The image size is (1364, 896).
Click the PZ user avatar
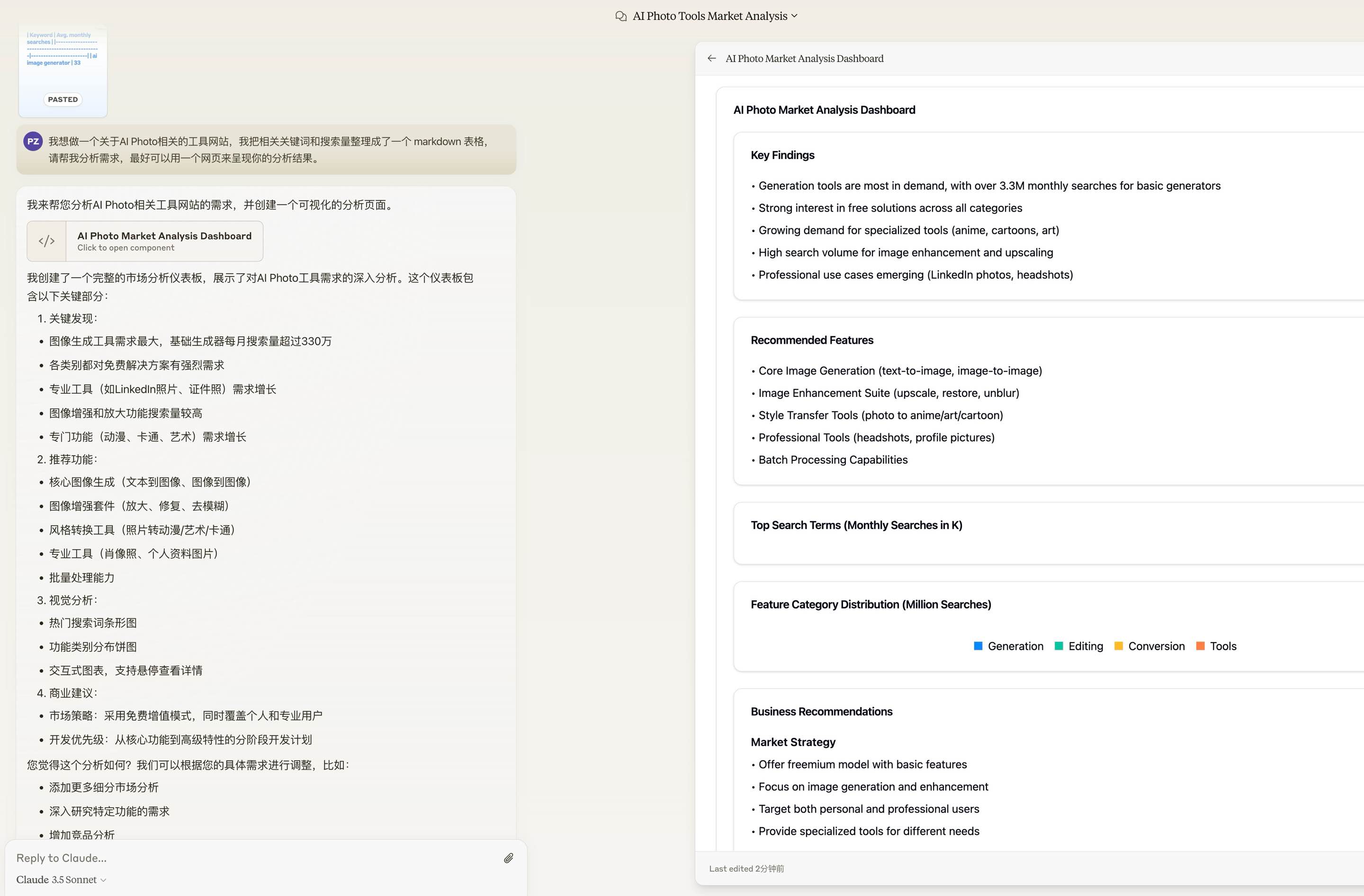coord(33,142)
